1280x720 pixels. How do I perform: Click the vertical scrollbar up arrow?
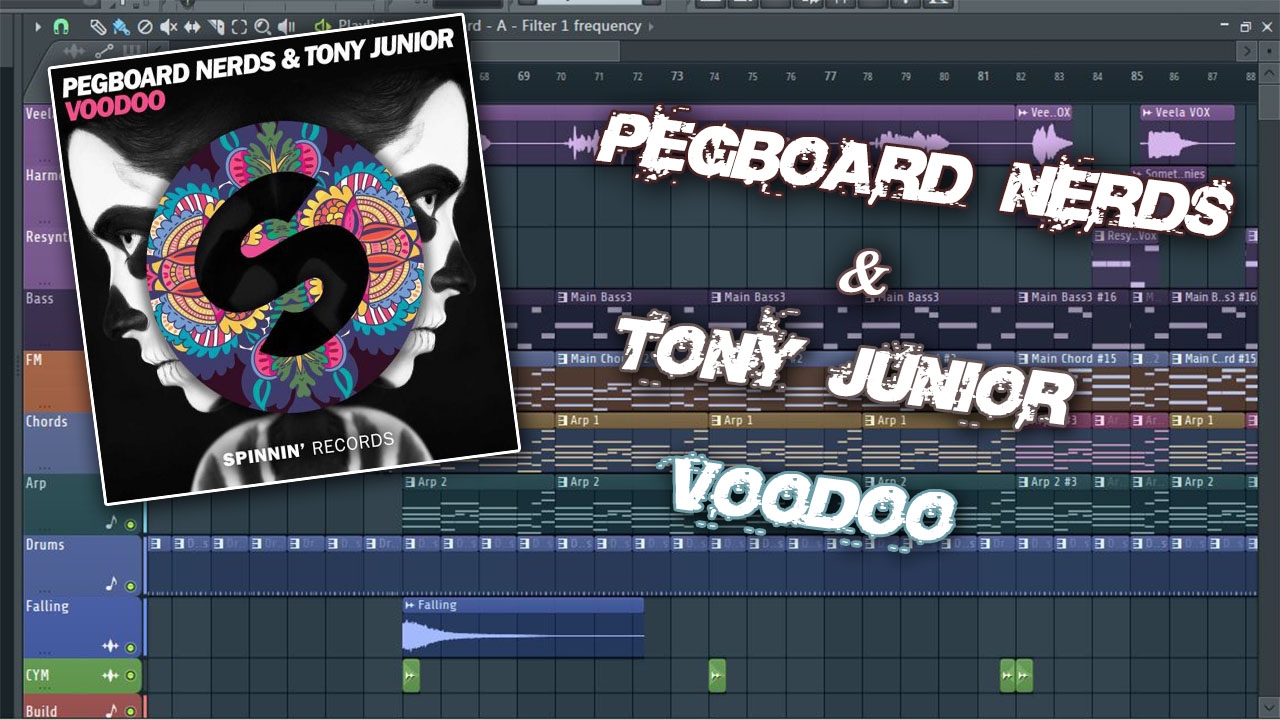point(1267,75)
